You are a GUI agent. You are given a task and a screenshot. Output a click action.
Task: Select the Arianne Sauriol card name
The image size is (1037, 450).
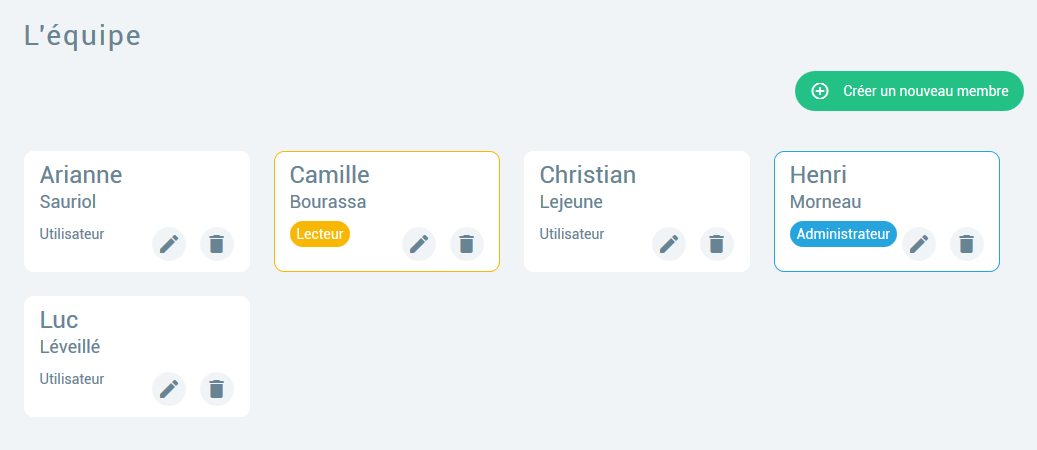pyautogui.click(x=81, y=176)
